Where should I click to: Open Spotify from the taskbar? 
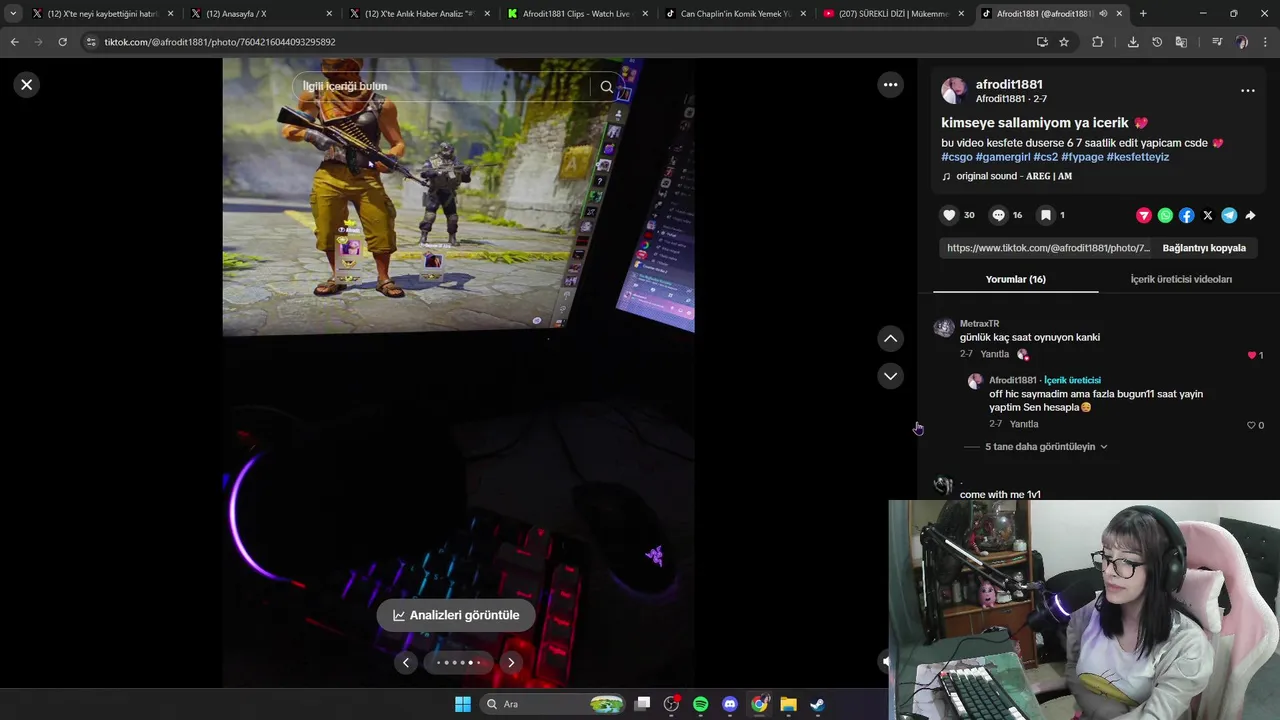[700, 704]
